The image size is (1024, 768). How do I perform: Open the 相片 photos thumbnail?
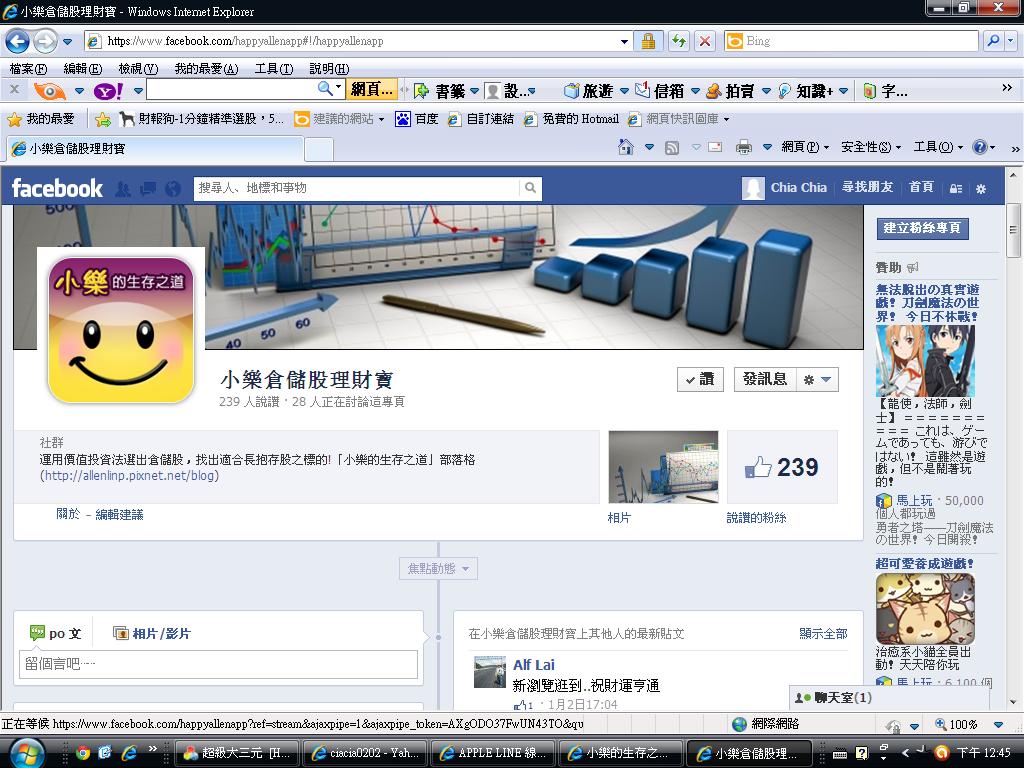663,467
